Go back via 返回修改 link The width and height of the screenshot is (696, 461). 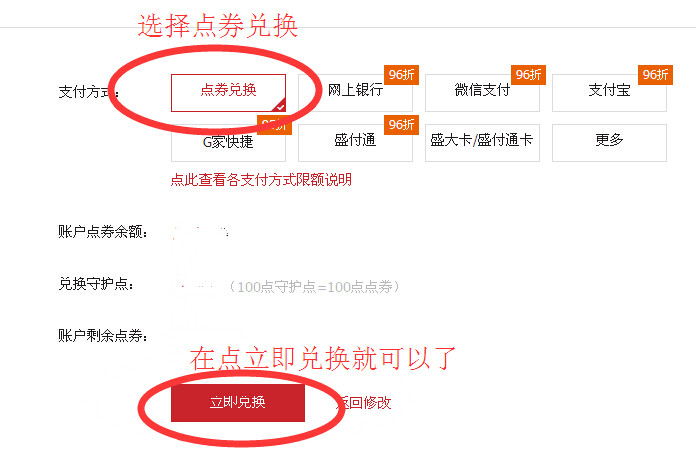tap(364, 403)
